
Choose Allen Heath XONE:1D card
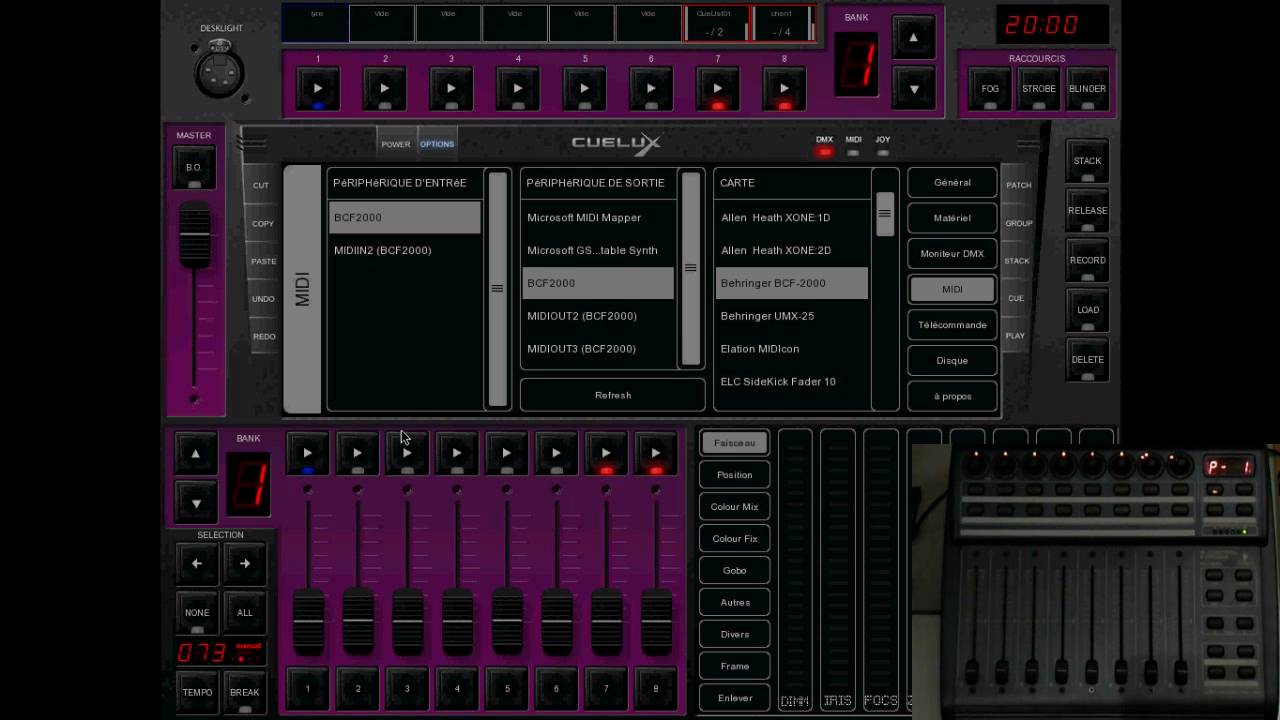(x=792, y=217)
